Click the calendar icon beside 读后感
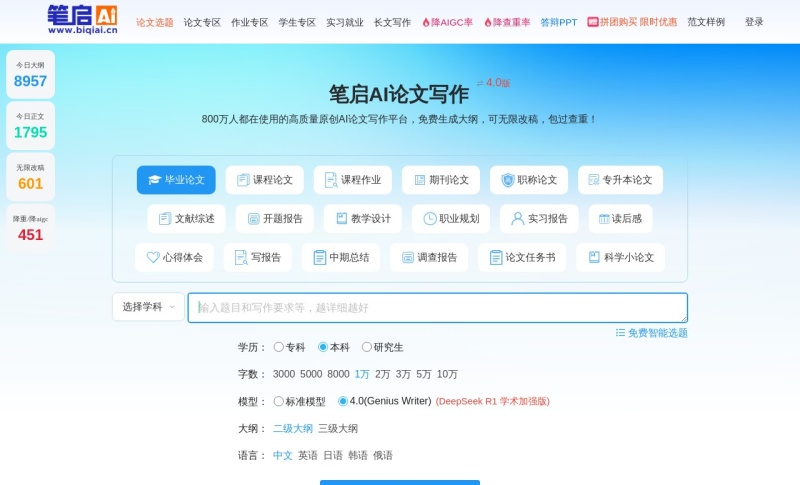Viewport: 800px width, 485px height. [604, 219]
